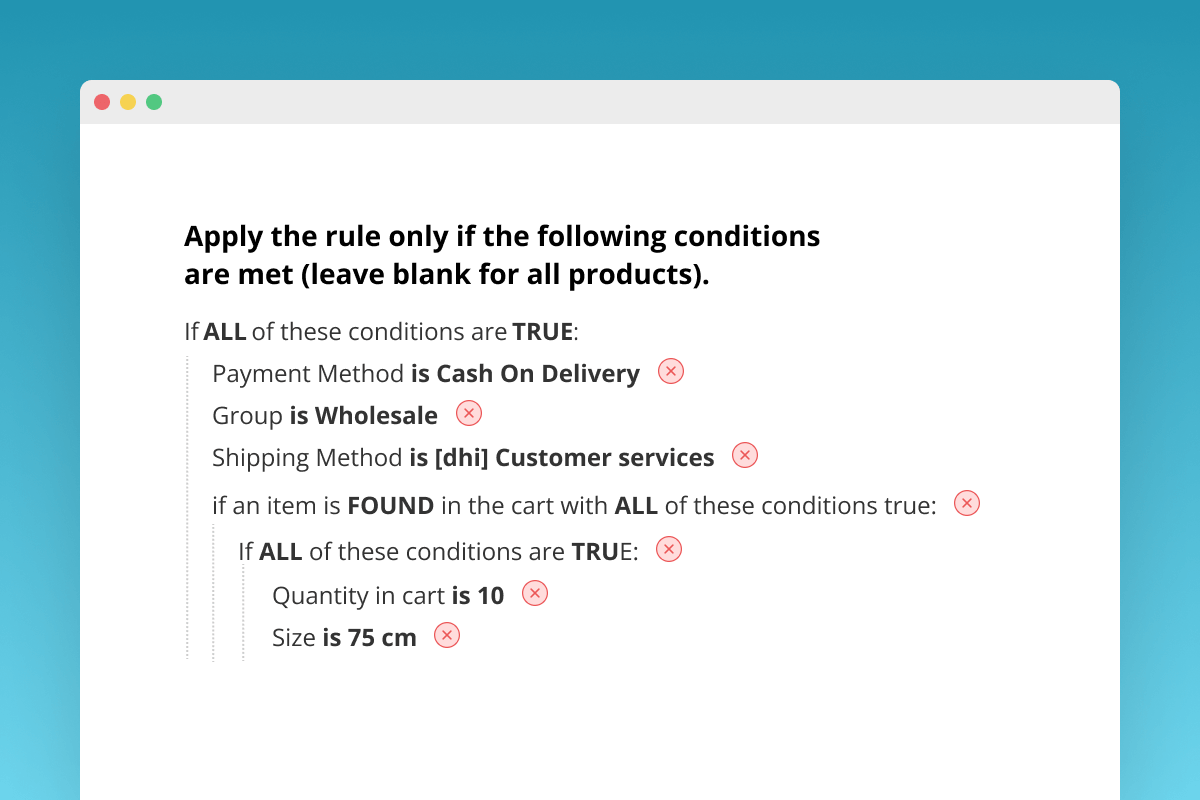Delete the item-in-cart condition group

pyautogui.click(x=966, y=503)
